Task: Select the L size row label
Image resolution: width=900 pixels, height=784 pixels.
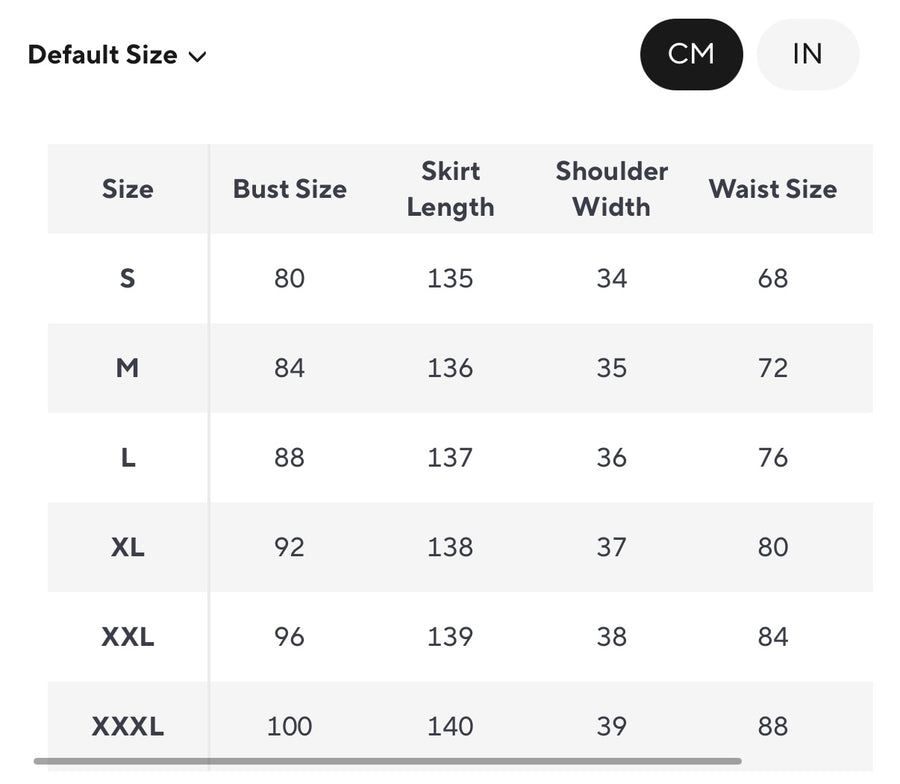Action: (128, 458)
